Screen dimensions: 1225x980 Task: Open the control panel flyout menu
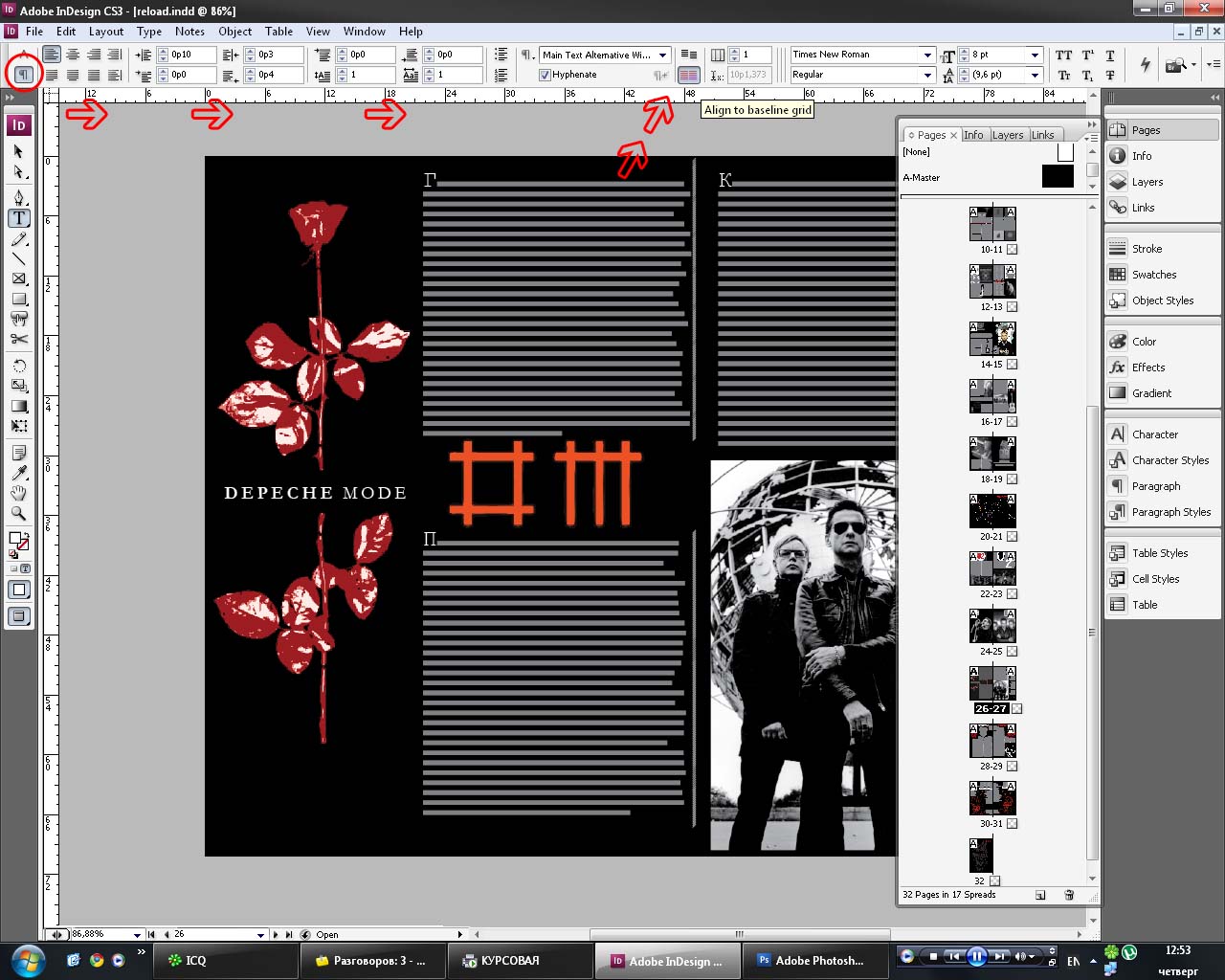click(1213, 64)
